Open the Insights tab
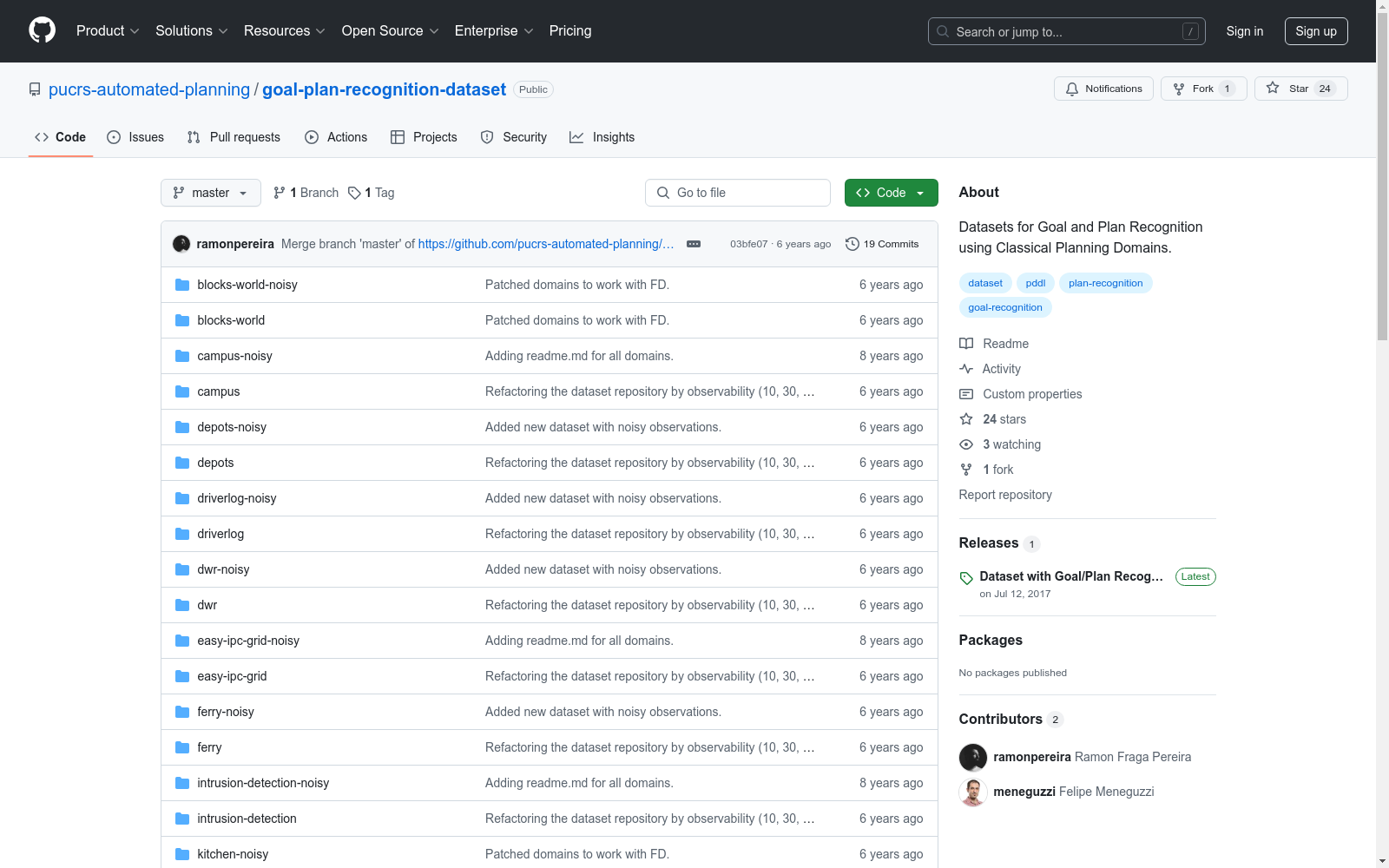The height and width of the screenshot is (868, 1389). click(602, 137)
